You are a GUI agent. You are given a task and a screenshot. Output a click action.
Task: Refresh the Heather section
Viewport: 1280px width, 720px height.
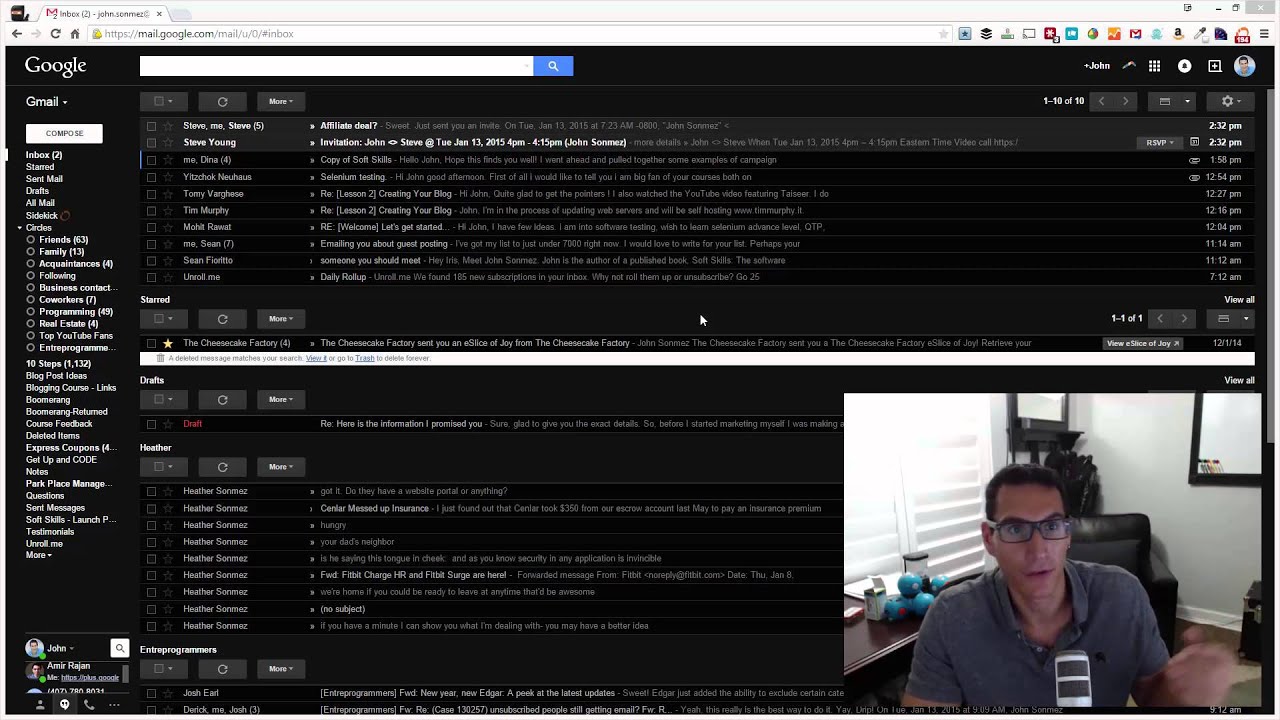(222, 467)
